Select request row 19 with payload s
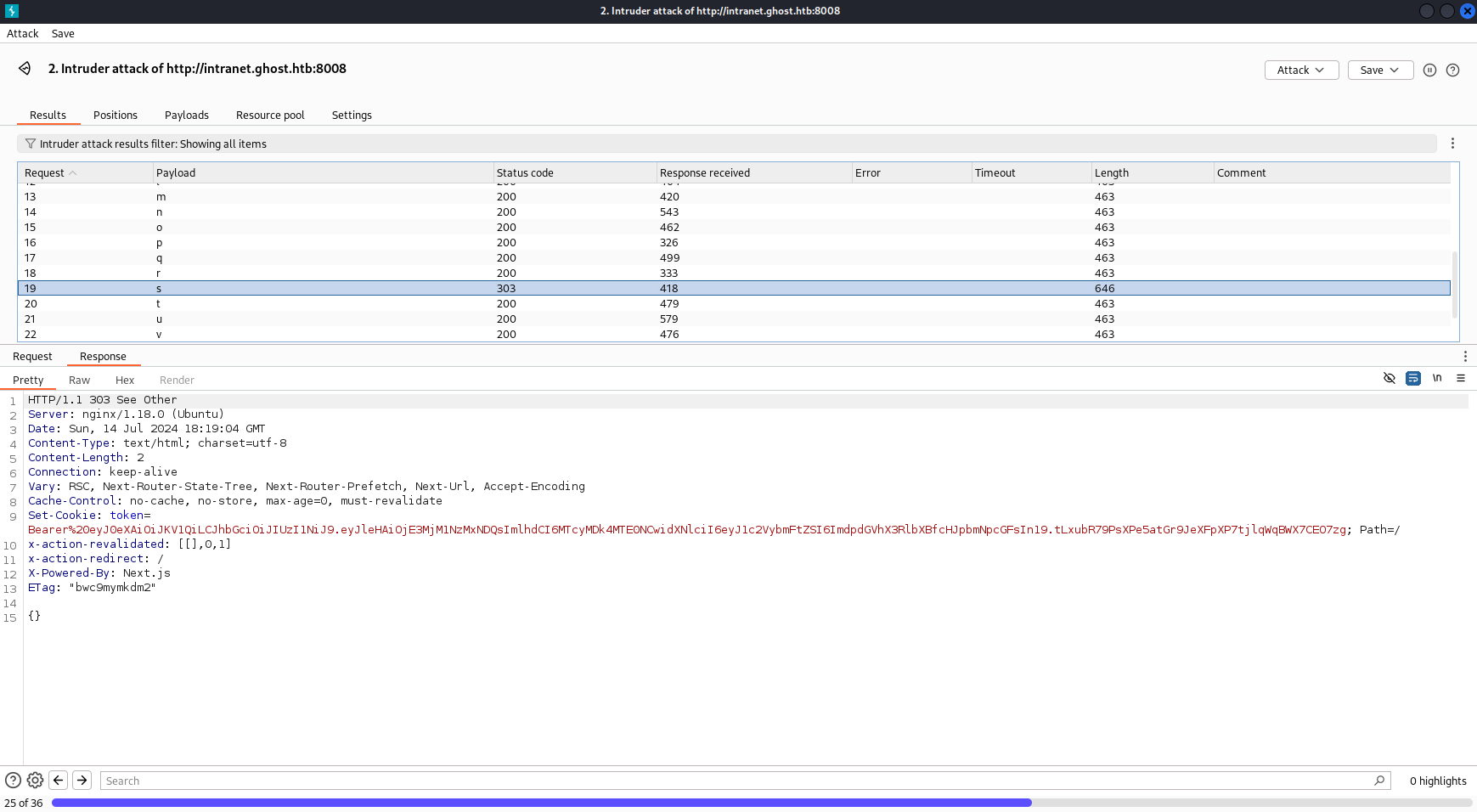The image size is (1477, 812). (734, 289)
